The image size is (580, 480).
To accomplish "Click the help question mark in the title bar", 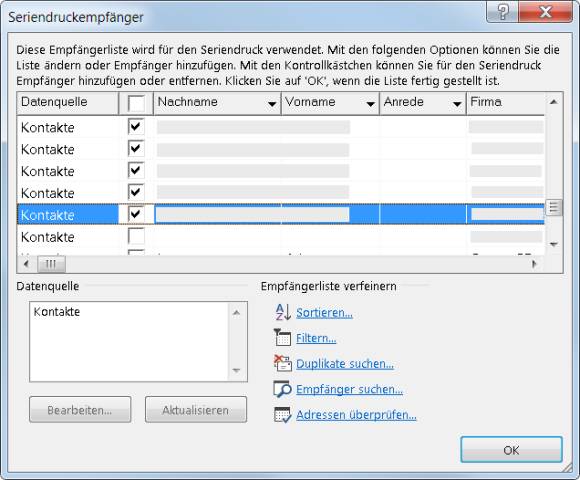I will (502, 12).
